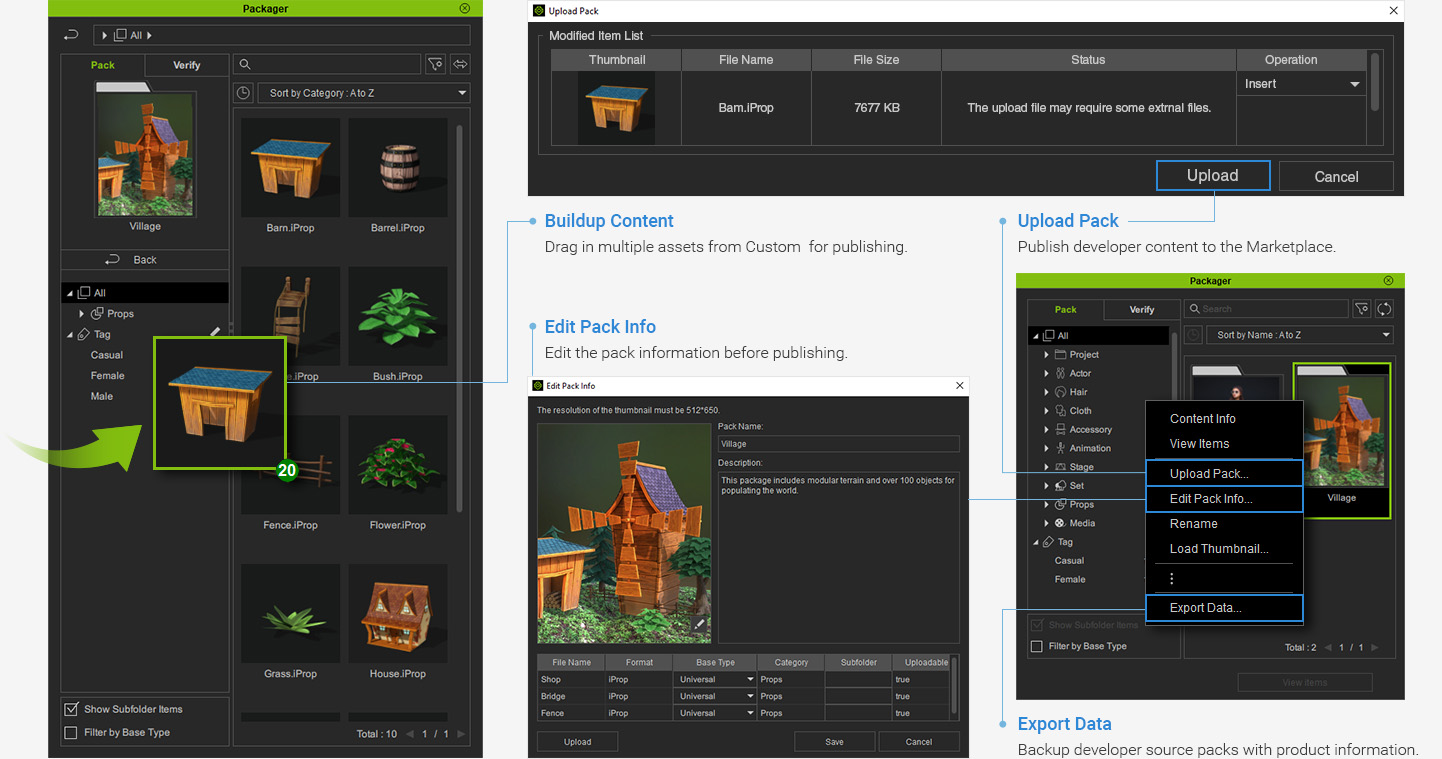Select Content Info in the context menu

(x=1202, y=419)
